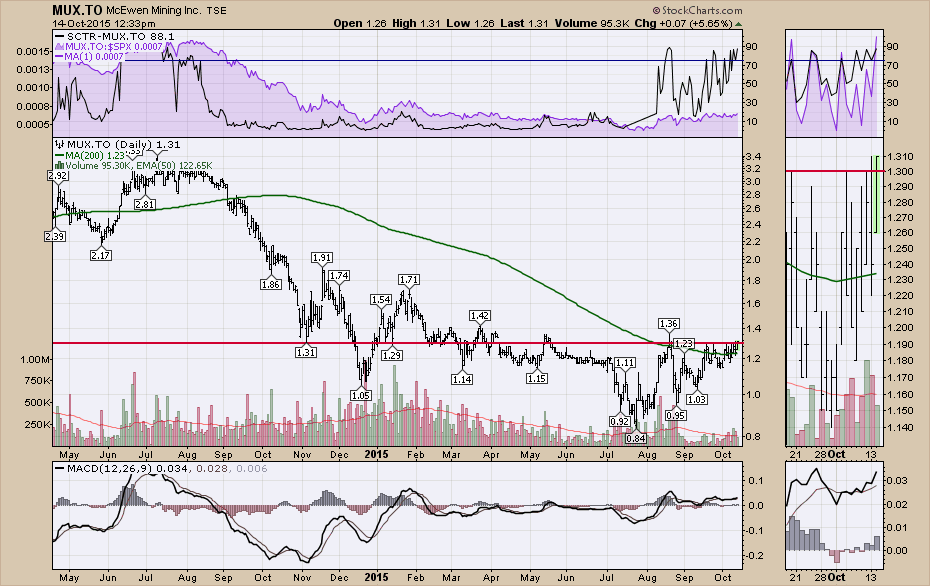The image size is (930, 586).
Task: Click the 1.300 price label in zoom panel
Action: pyautogui.click(x=900, y=171)
